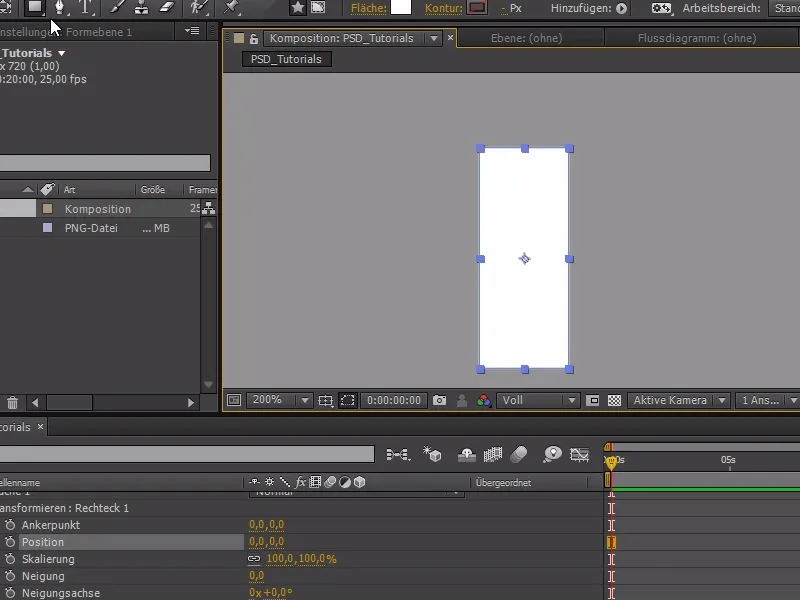800x600 pixels.
Task: Enable frame blending for the composition
Action: point(492,454)
